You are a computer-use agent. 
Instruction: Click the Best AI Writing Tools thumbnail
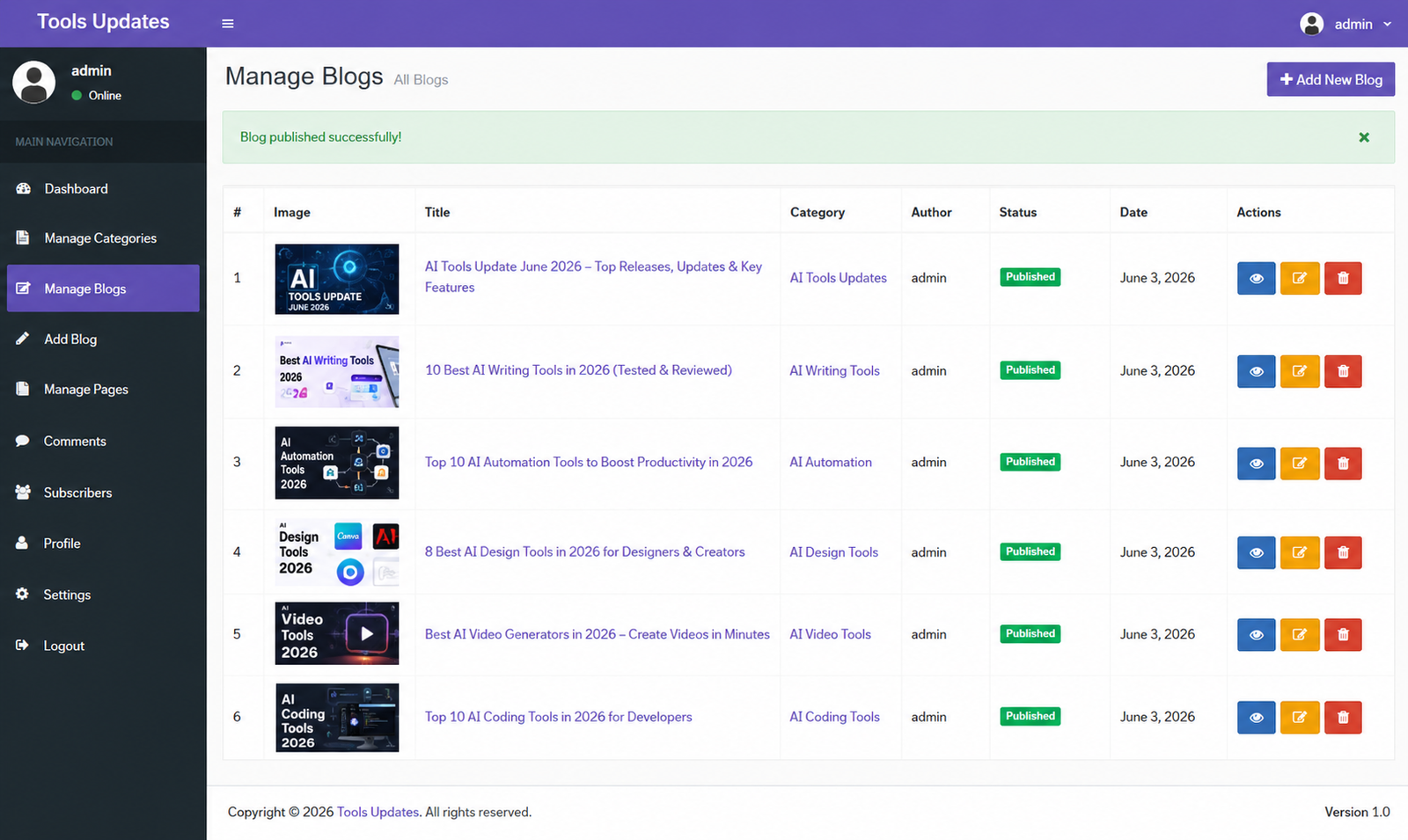point(337,372)
